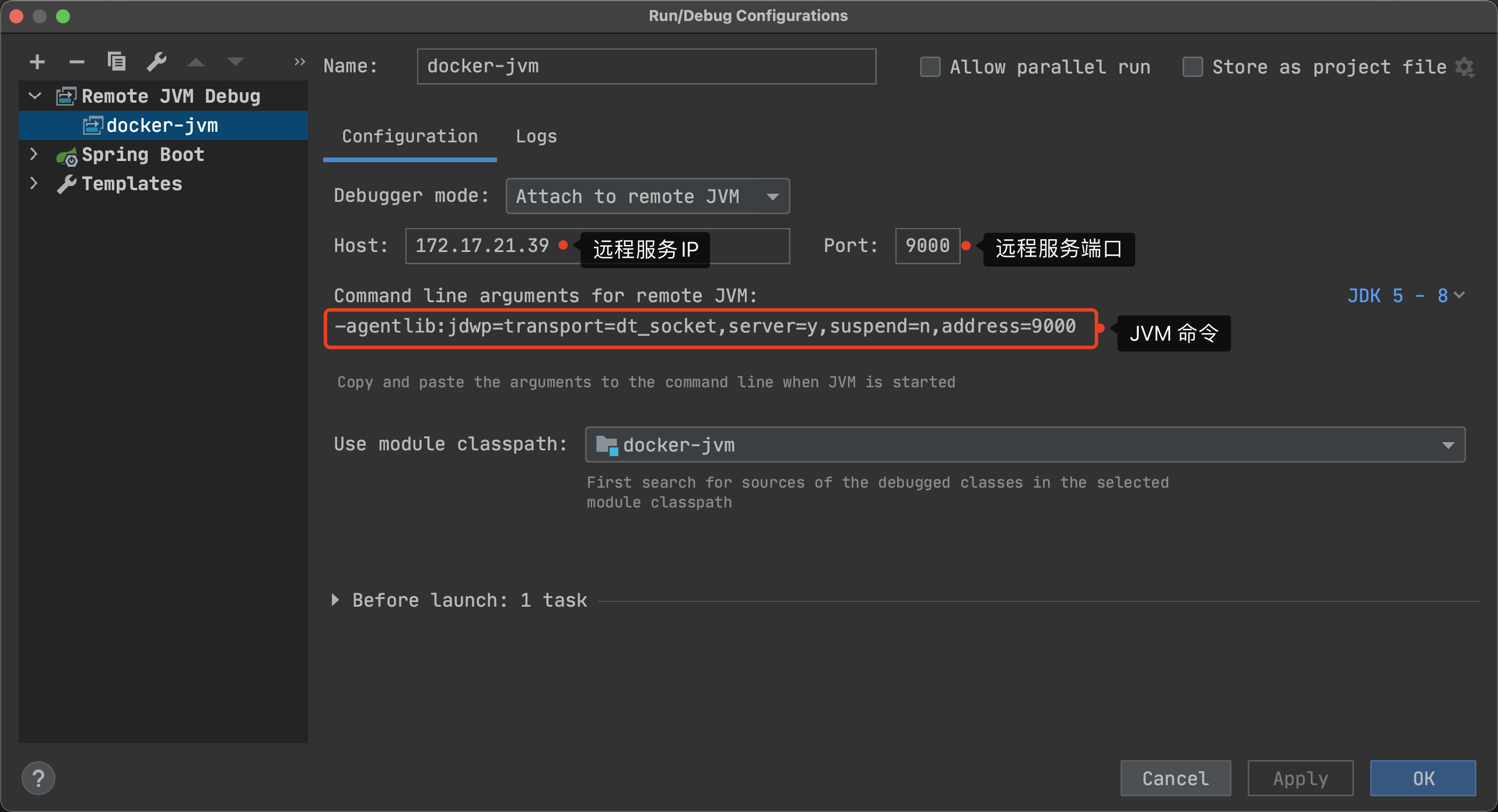Viewport: 1498px width, 812px height.
Task: Click the Remove Configuration minus icon
Action: pos(76,62)
